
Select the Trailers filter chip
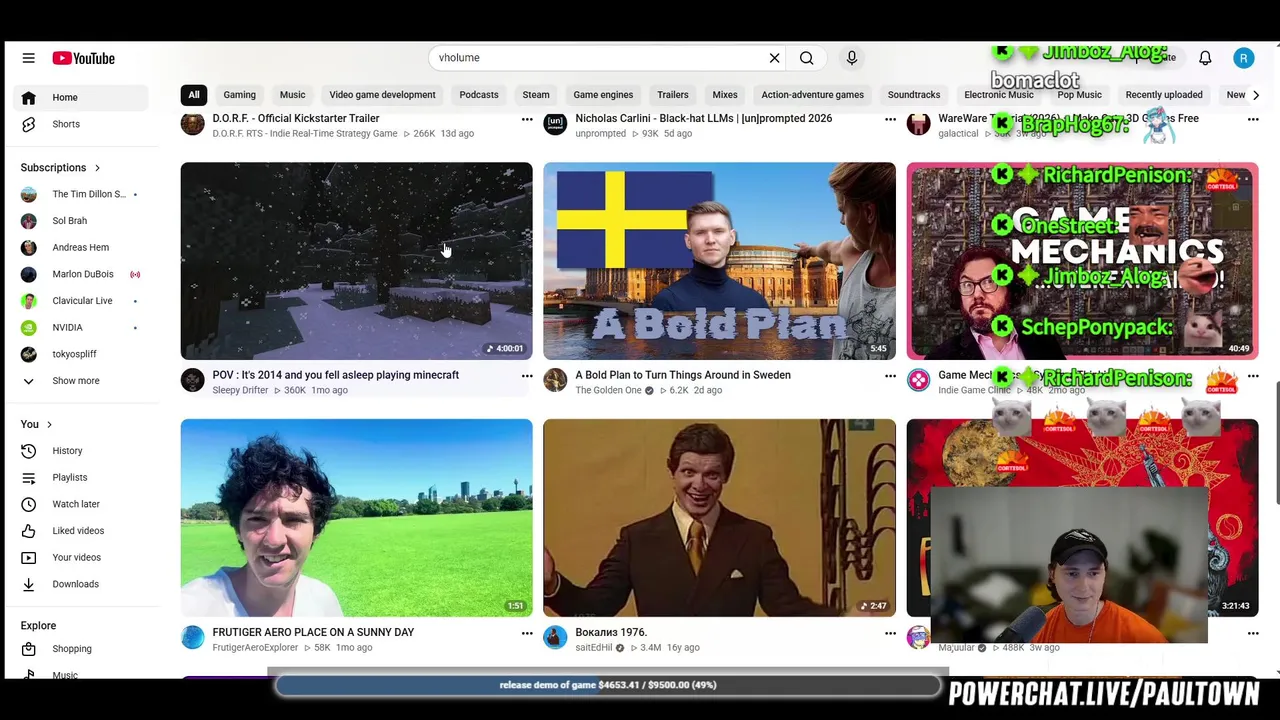point(673,95)
